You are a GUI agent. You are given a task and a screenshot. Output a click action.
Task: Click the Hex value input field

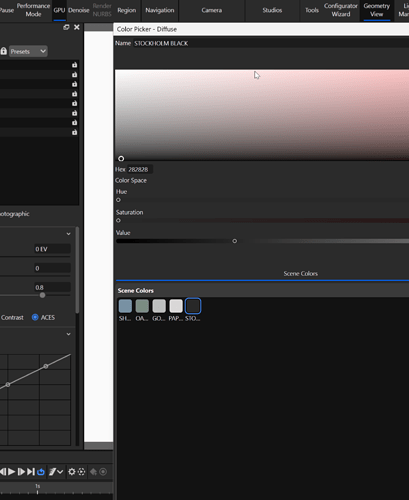click(x=140, y=169)
